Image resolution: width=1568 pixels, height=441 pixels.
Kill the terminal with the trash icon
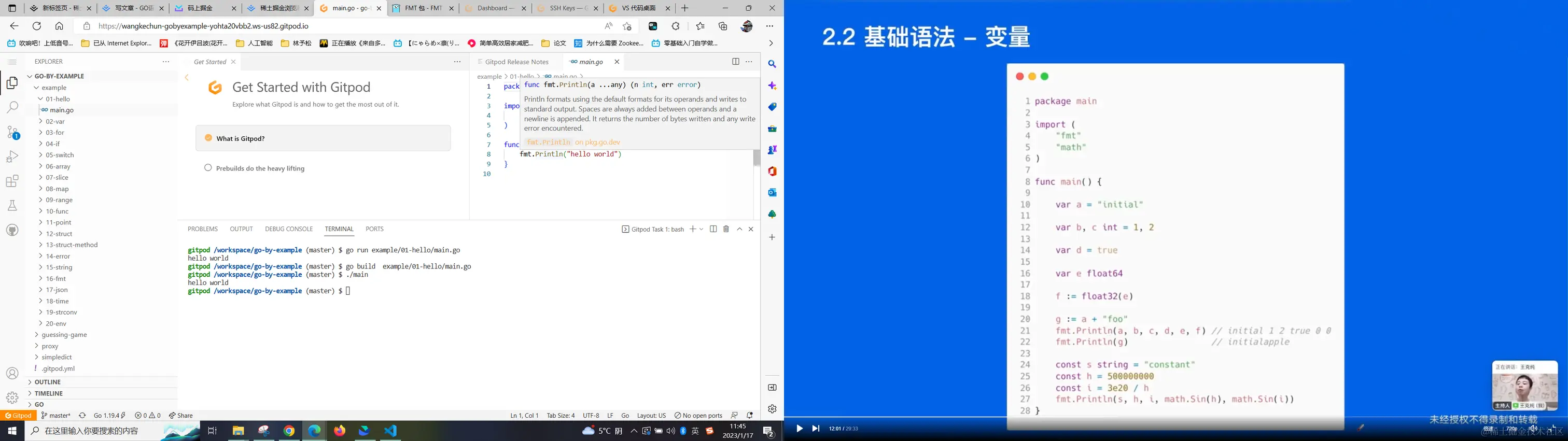[726, 229]
